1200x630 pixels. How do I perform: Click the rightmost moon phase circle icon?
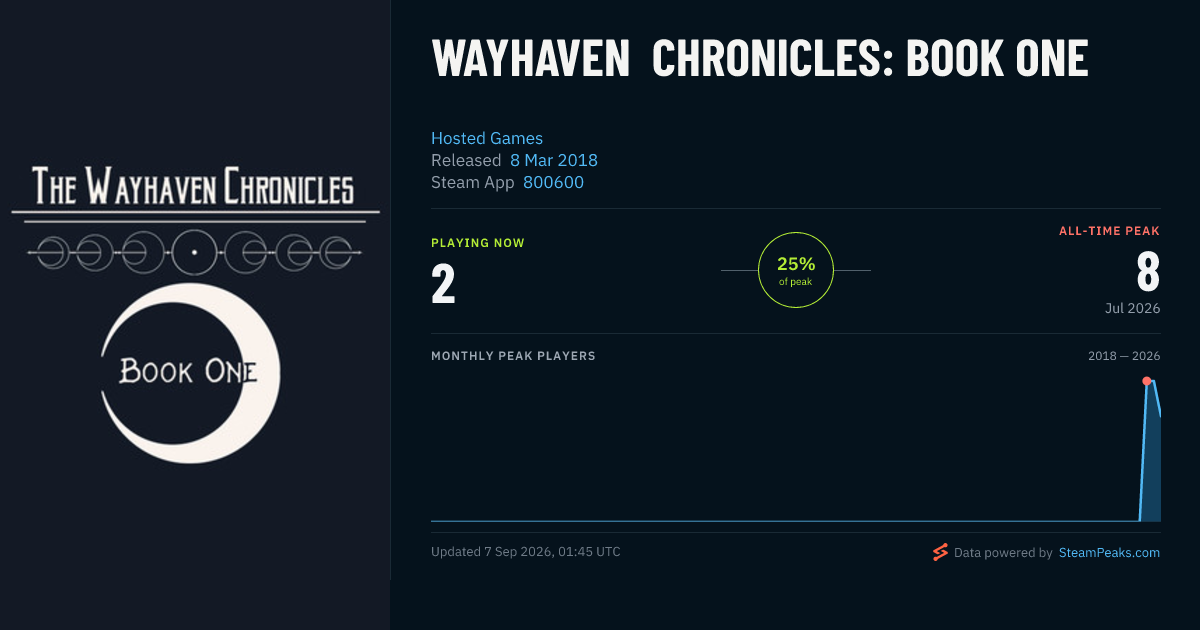(x=337, y=253)
